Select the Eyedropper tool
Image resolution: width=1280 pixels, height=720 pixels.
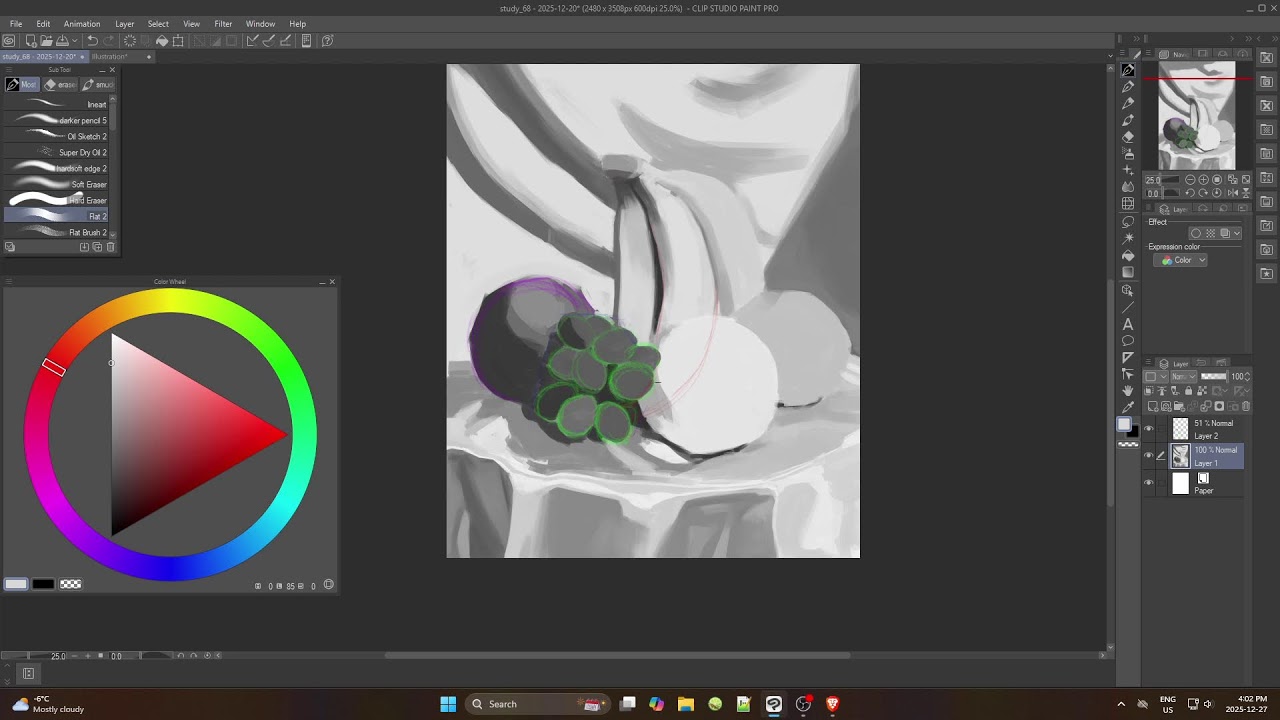pyautogui.click(x=1128, y=407)
